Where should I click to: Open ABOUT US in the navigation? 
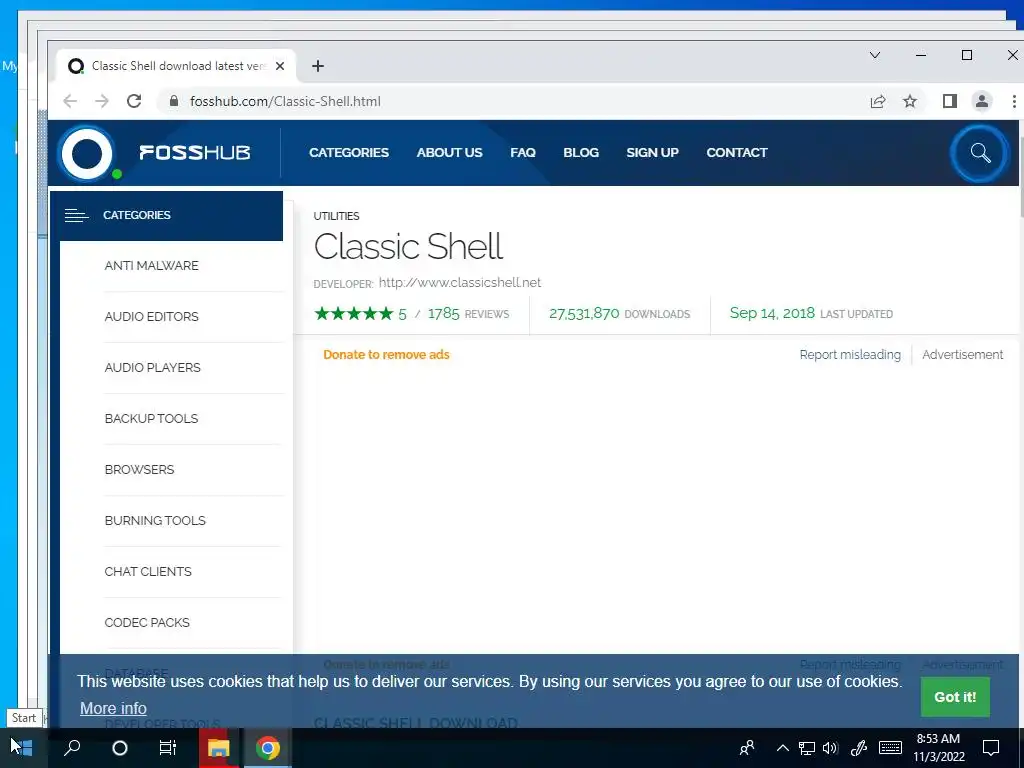click(449, 153)
